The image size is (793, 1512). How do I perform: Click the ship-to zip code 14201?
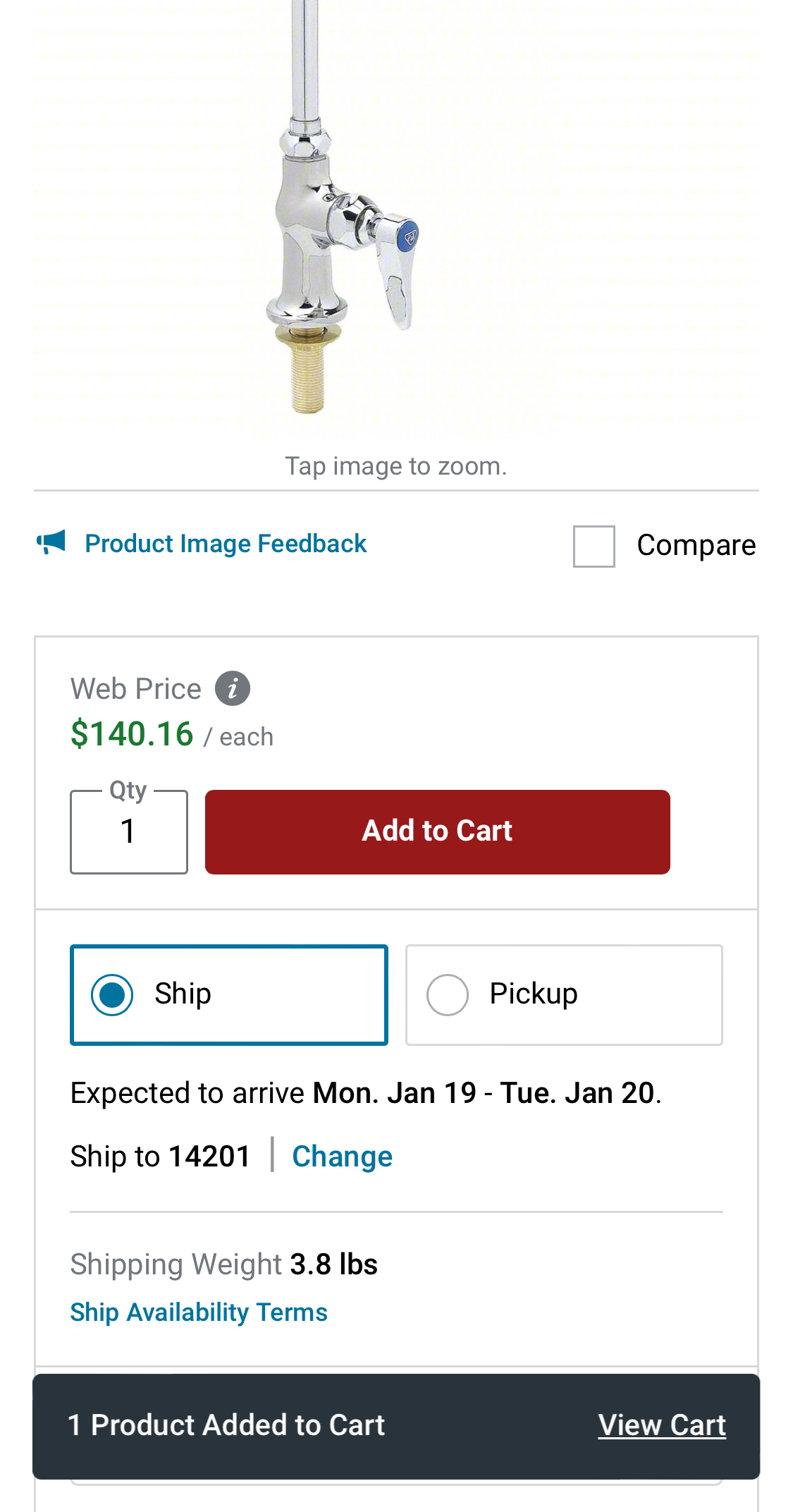pyautogui.click(x=209, y=1157)
